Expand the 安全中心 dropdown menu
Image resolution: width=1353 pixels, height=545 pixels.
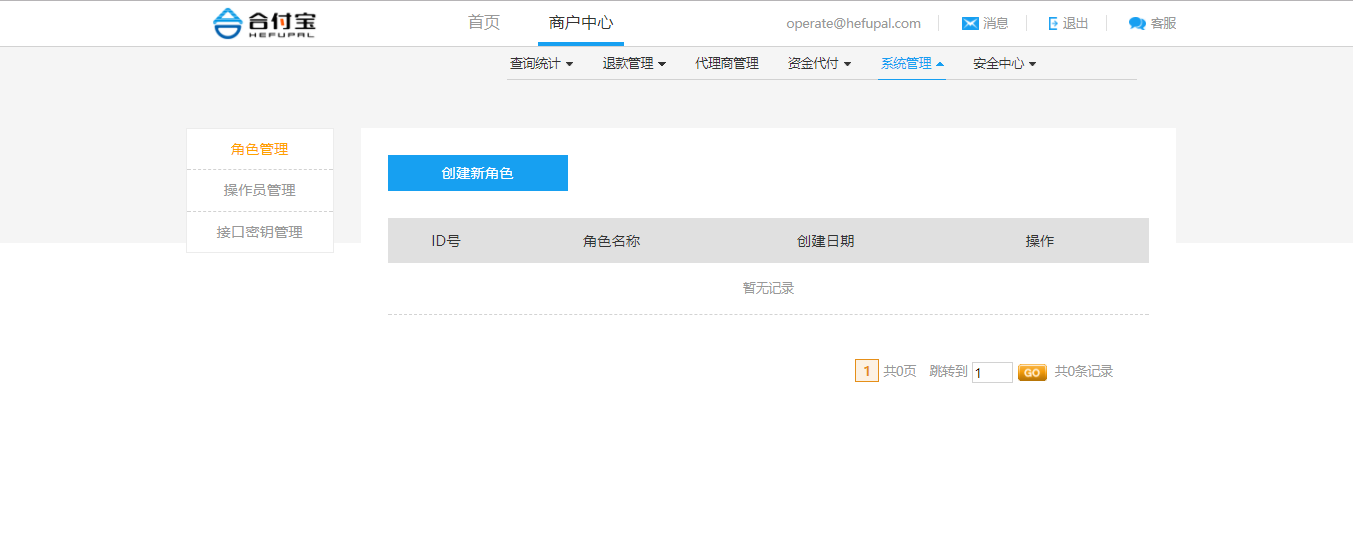[x=1004, y=63]
